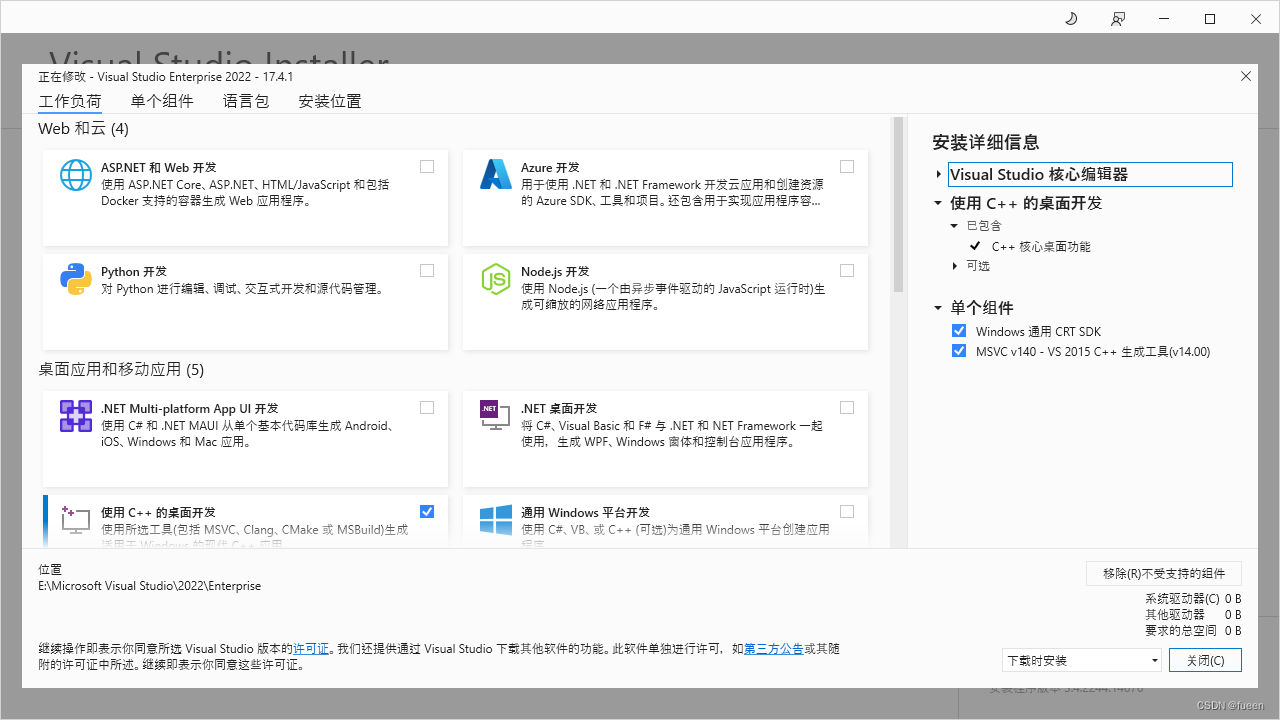Select the .NET 桌面开发 workload checkbox

point(847,408)
